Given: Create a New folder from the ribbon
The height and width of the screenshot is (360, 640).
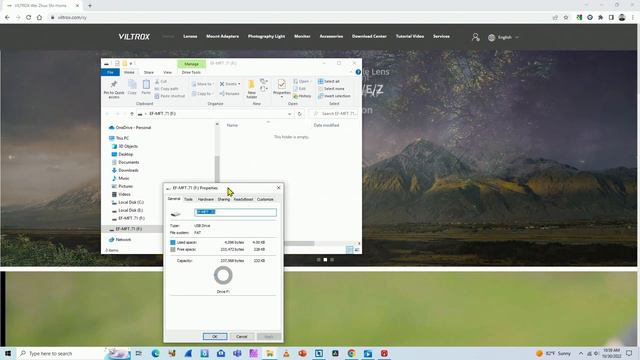Looking at the screenshot, I should 251,89.
